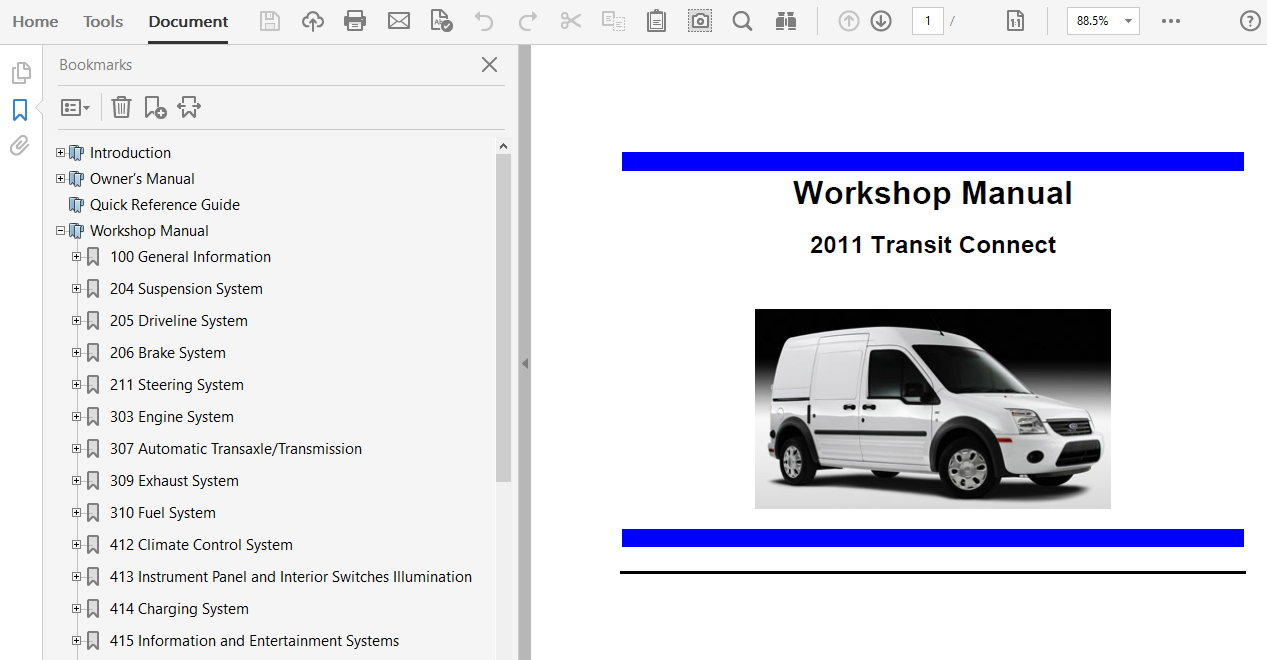Go to next page arrow
The width and height of the screenshot is (1267, 660).
tap(881, 21)
